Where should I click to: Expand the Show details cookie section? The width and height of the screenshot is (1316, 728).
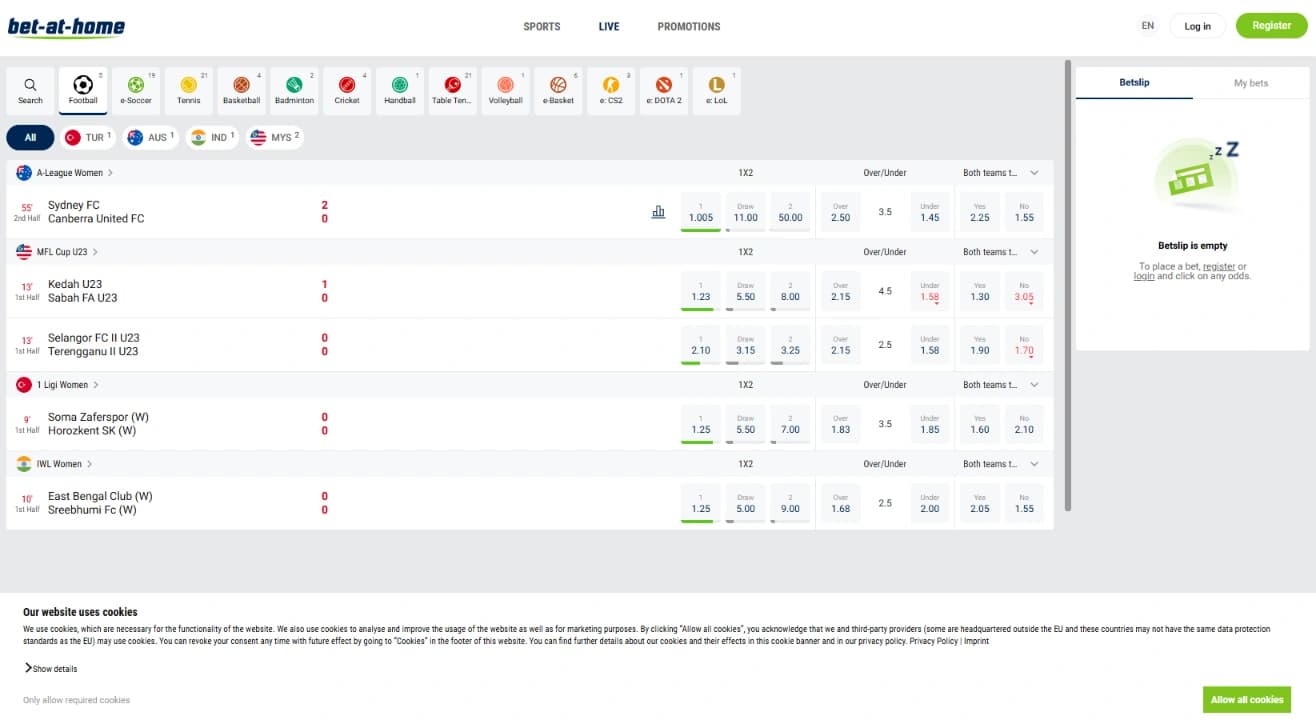[x=50, y=668]
